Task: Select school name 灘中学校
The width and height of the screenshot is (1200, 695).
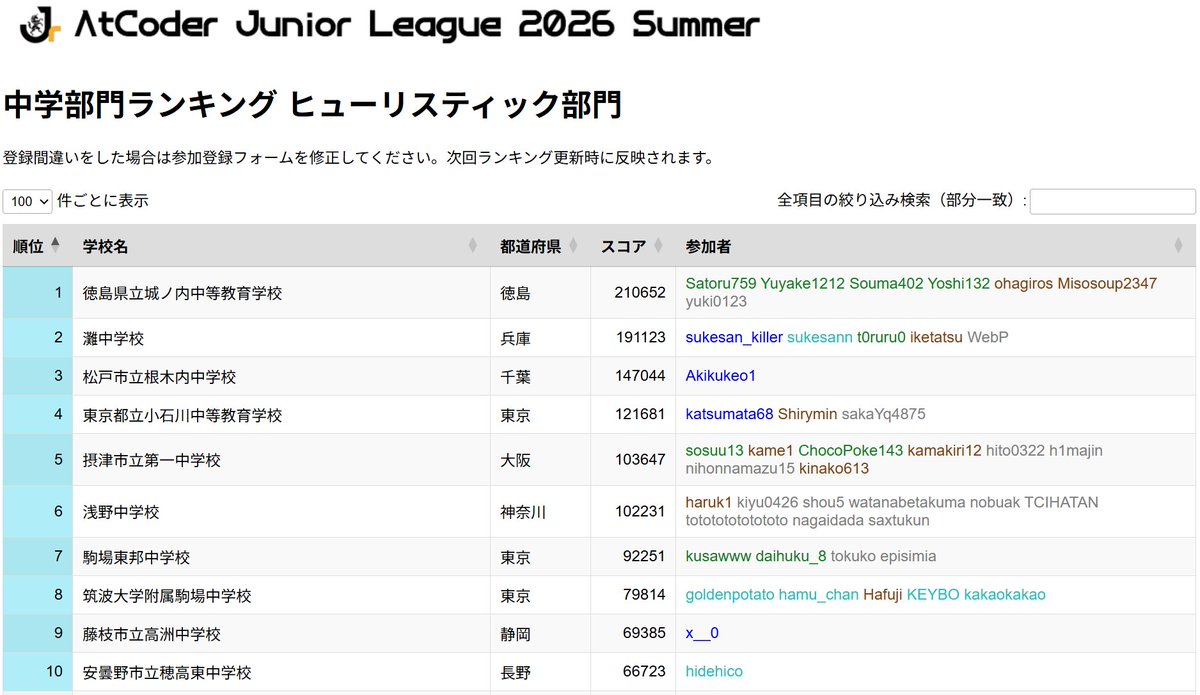Action: coord(113,338)
